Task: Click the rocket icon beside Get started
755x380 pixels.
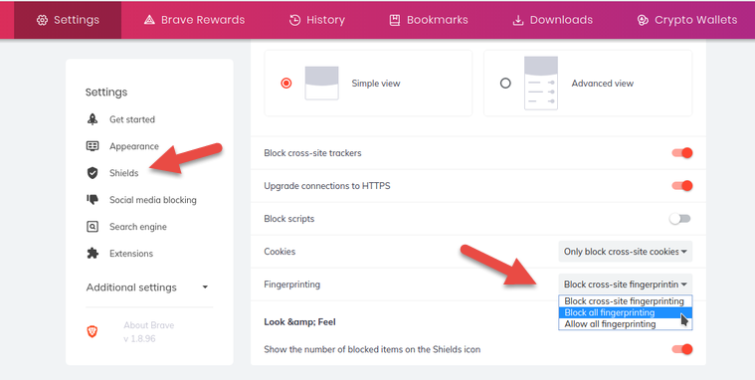Action: pyautogui.click(x=92, y=119)
